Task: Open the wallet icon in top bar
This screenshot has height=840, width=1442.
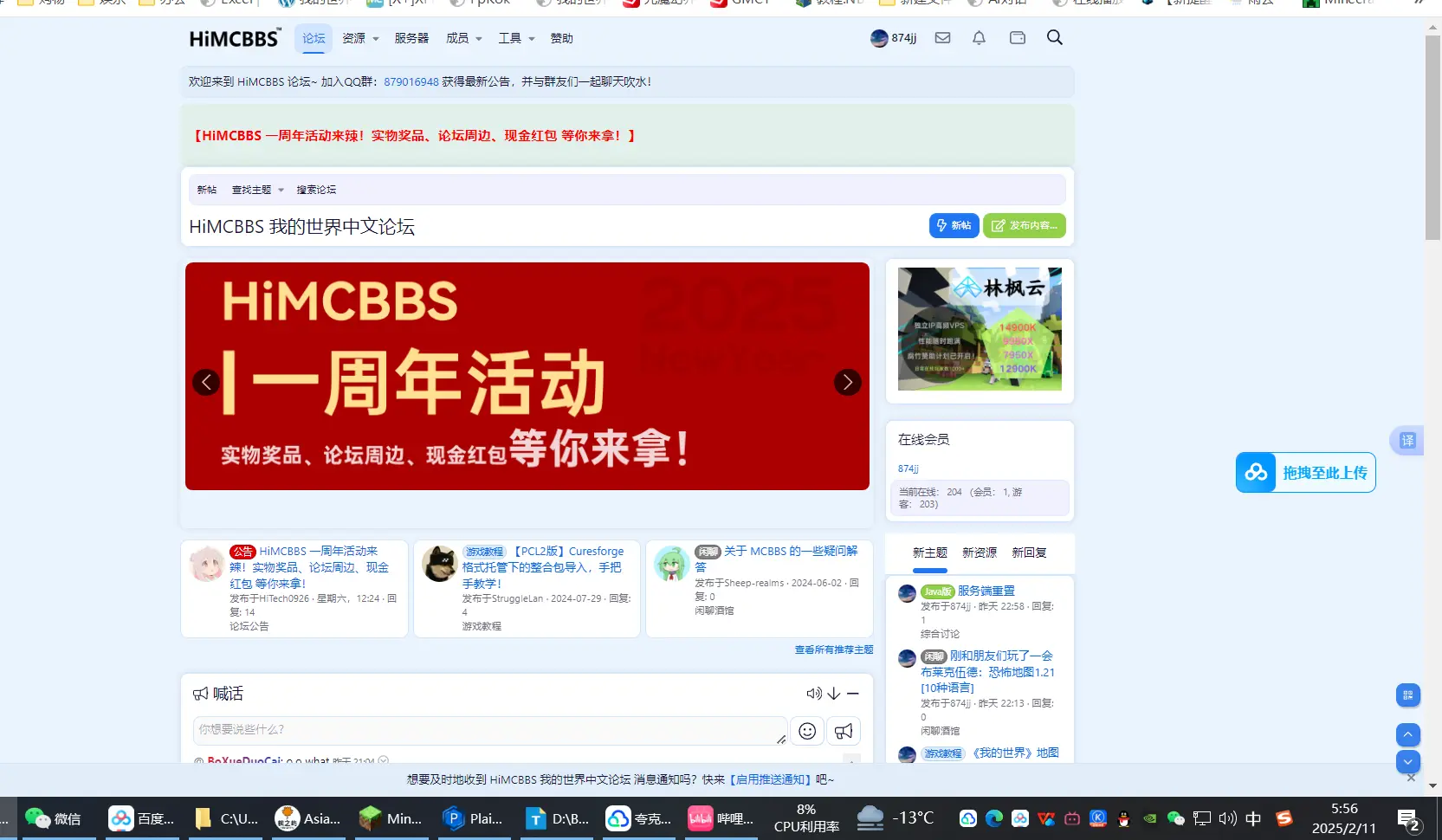Action: [x=1017, y=37]
